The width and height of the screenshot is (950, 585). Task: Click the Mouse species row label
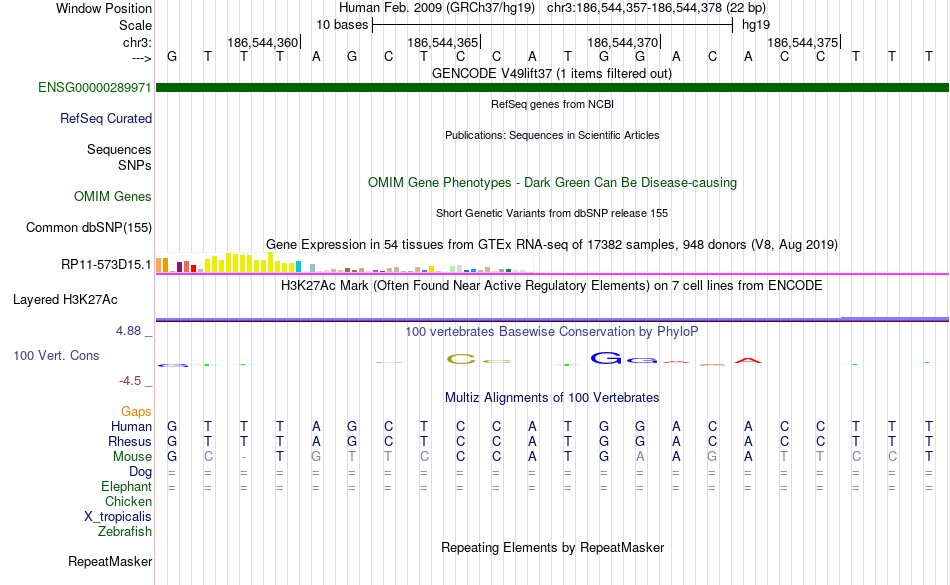point(132,457)
